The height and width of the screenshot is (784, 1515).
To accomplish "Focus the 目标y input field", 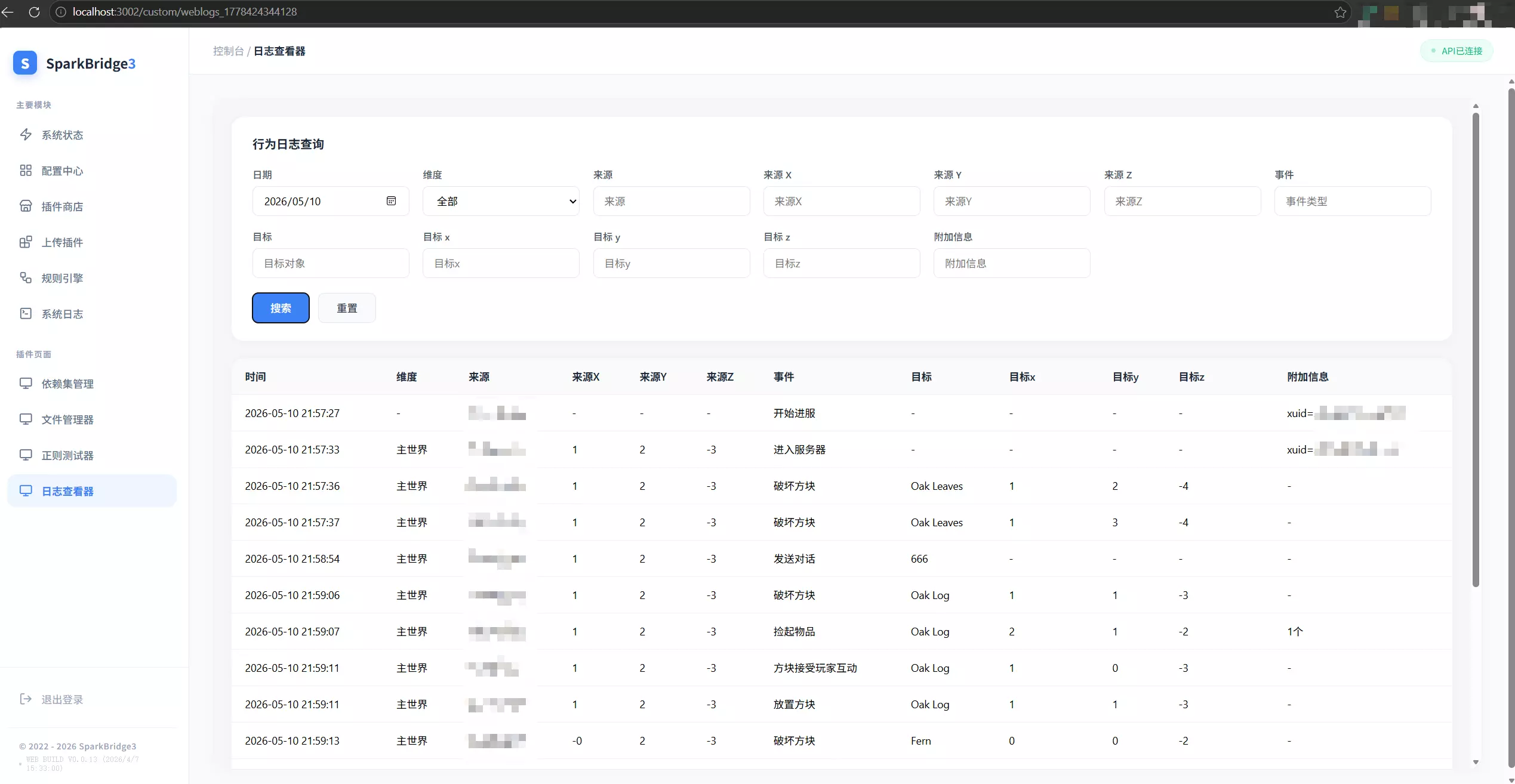I will click(x=672, y=263).
